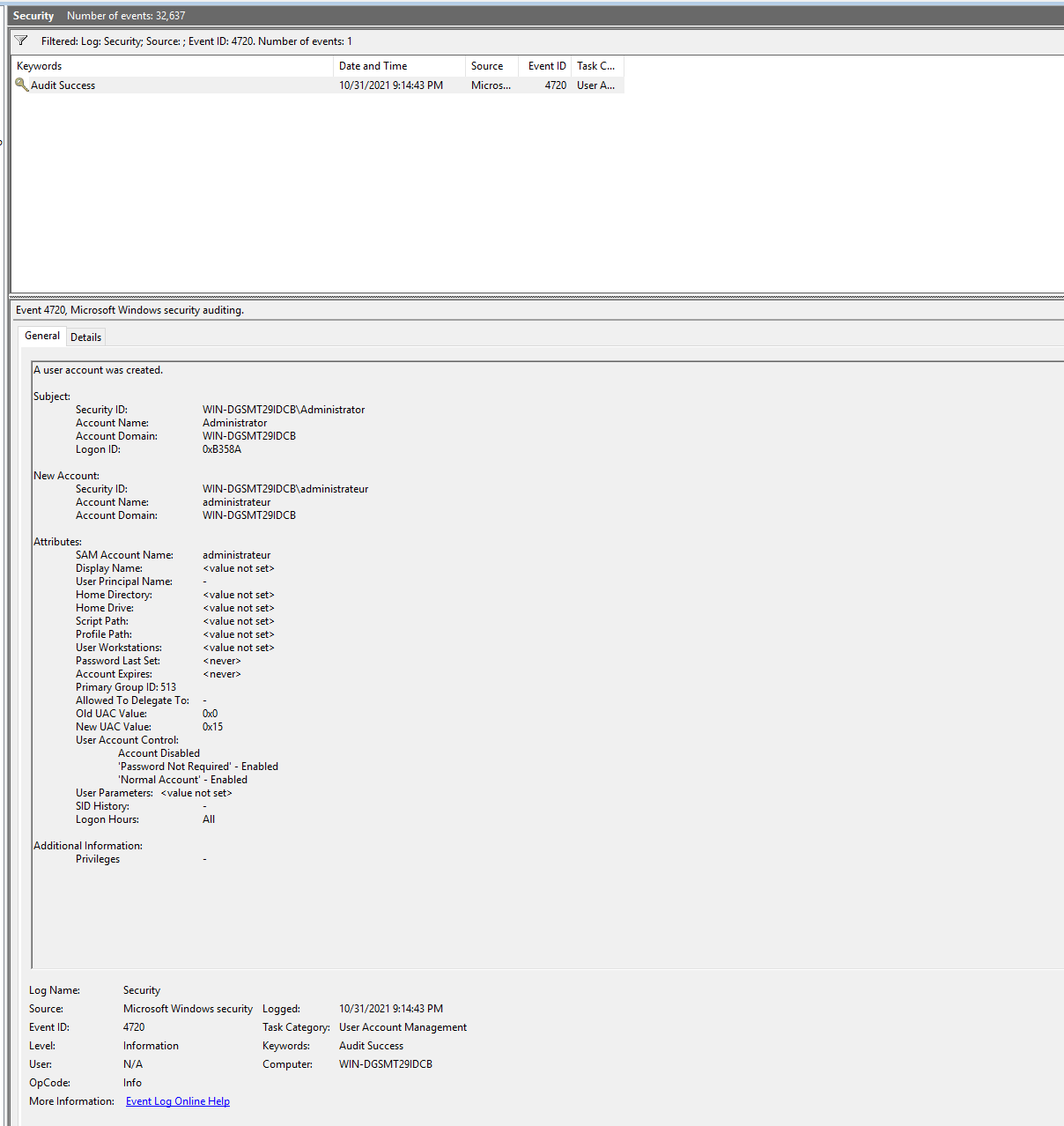Click the Task Category column header

(x=596, y=66)
